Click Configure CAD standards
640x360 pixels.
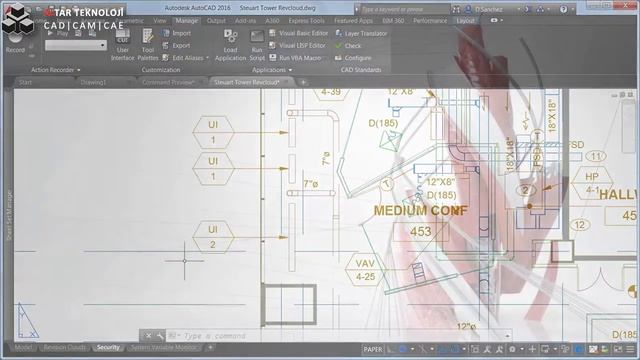pyautogui.click(x=353, y=58)
